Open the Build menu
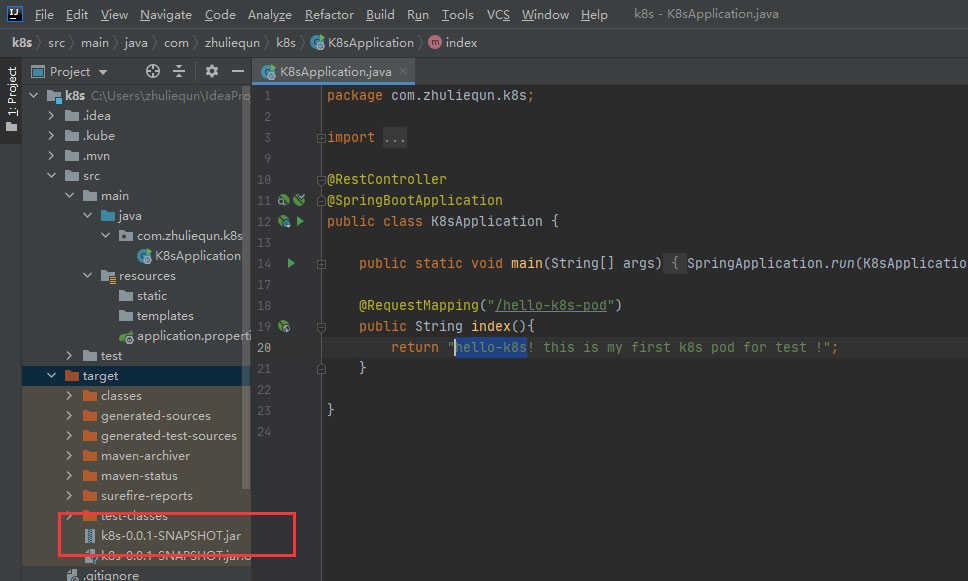 coord(380,15)
